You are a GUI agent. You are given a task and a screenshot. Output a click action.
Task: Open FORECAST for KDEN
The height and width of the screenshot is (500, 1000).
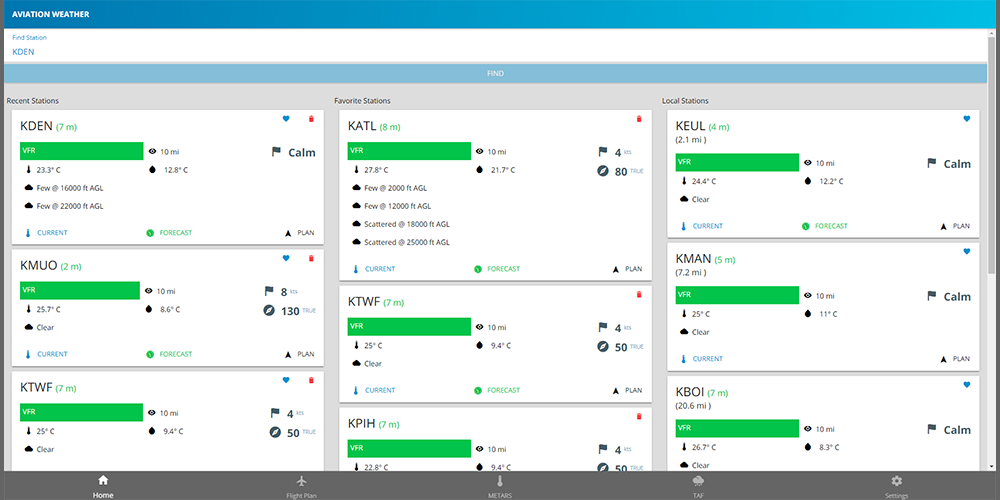tap(169, 233)
